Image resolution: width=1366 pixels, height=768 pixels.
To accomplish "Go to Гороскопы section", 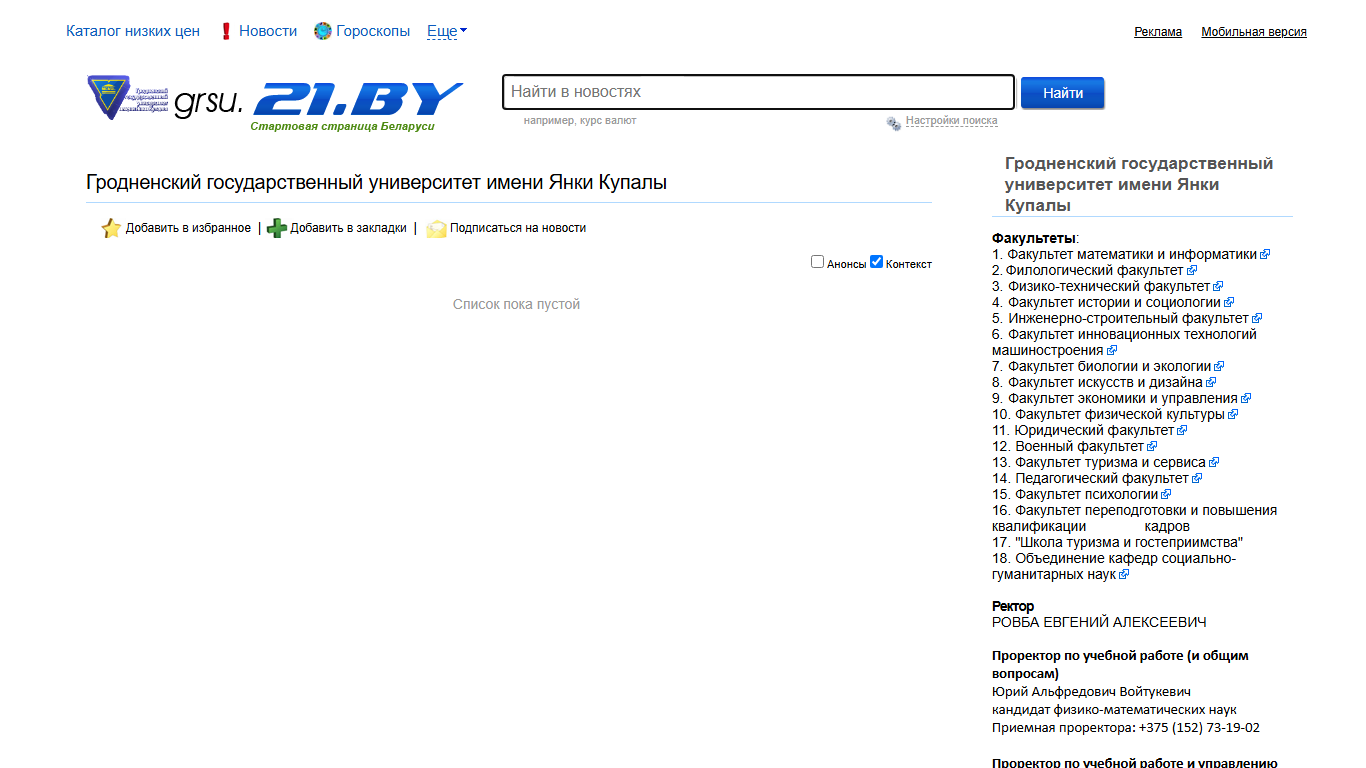I will tap(373, 31).
